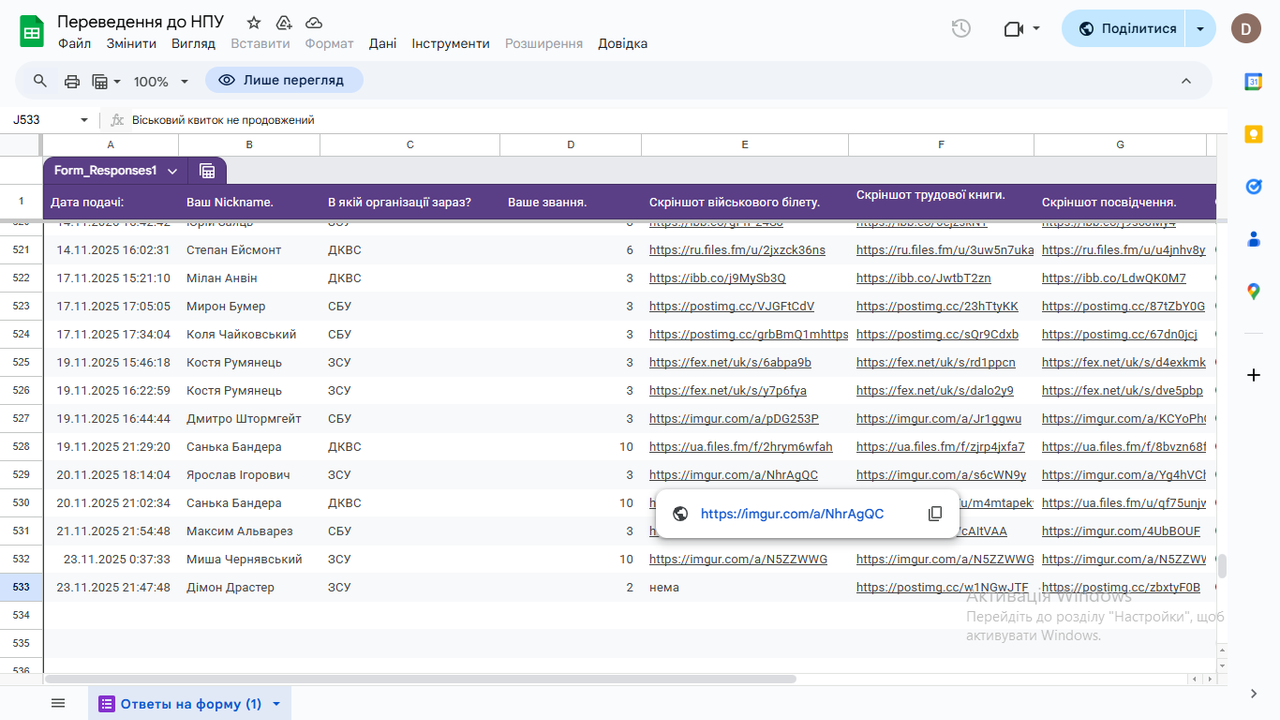1280x720 pixels.
Task: Open link postimg.cc/w1NGwJTF in row 533
Action: click(942, 587)
